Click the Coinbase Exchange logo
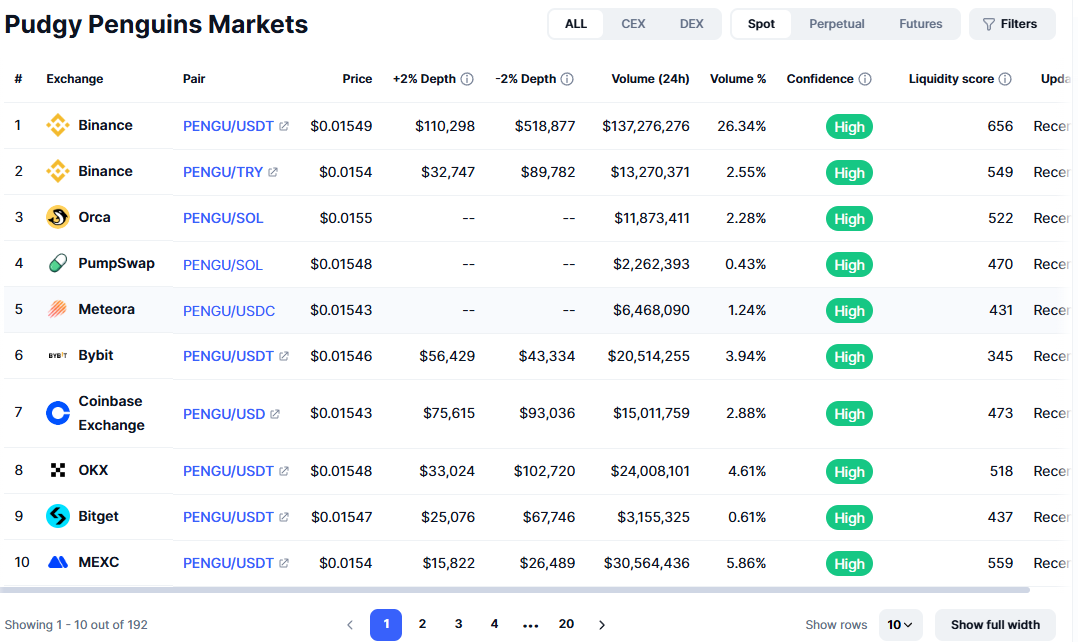1078x642 pixels. [58, 413]
